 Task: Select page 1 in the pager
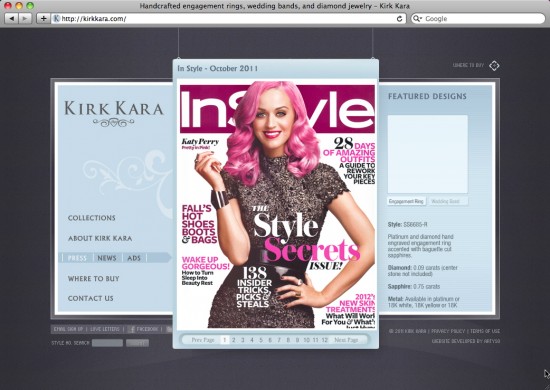point(224,340)
